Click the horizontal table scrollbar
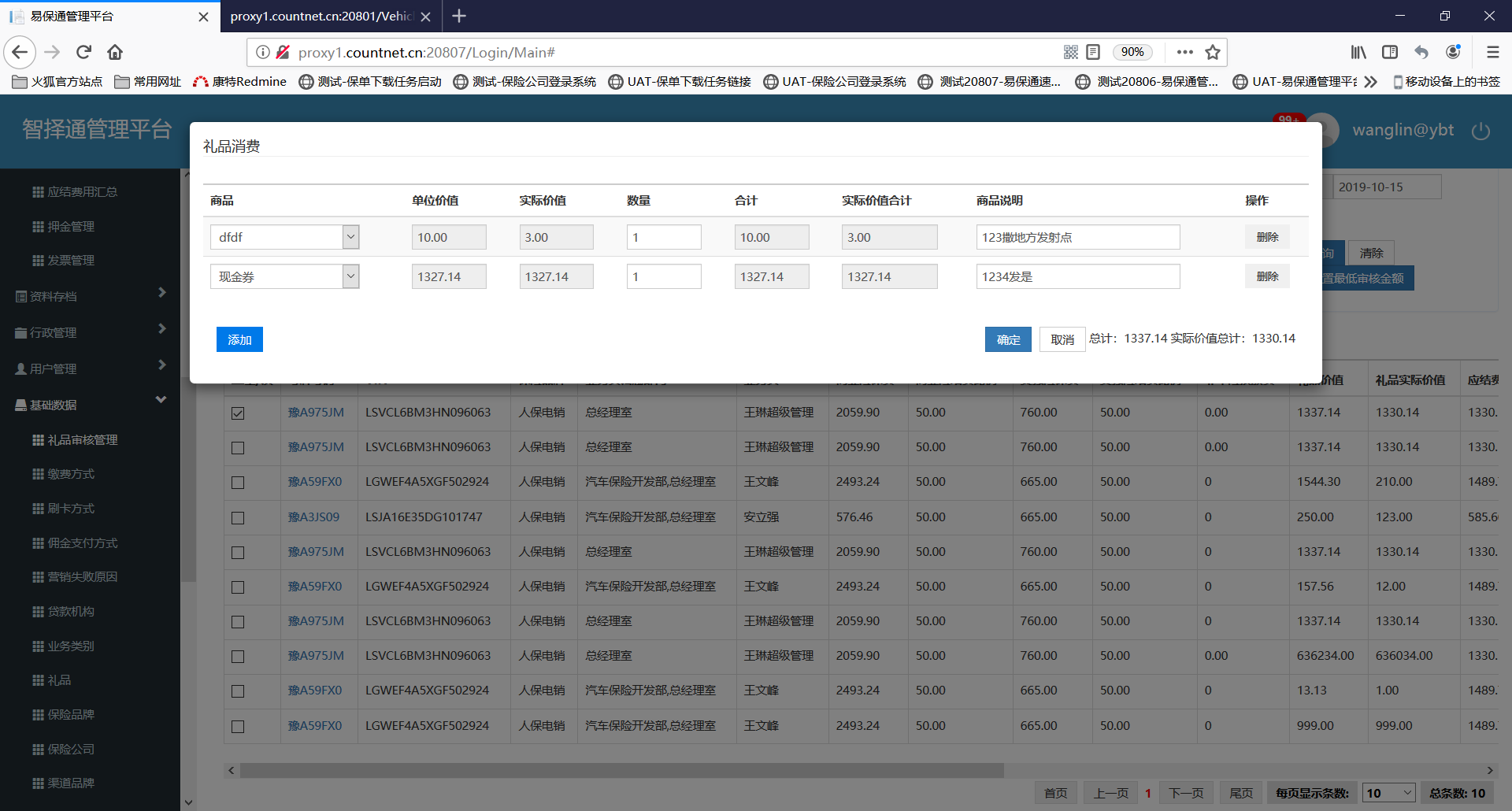Image resolution: width=1512 pixels, height=811 pixels. (622, 770)
